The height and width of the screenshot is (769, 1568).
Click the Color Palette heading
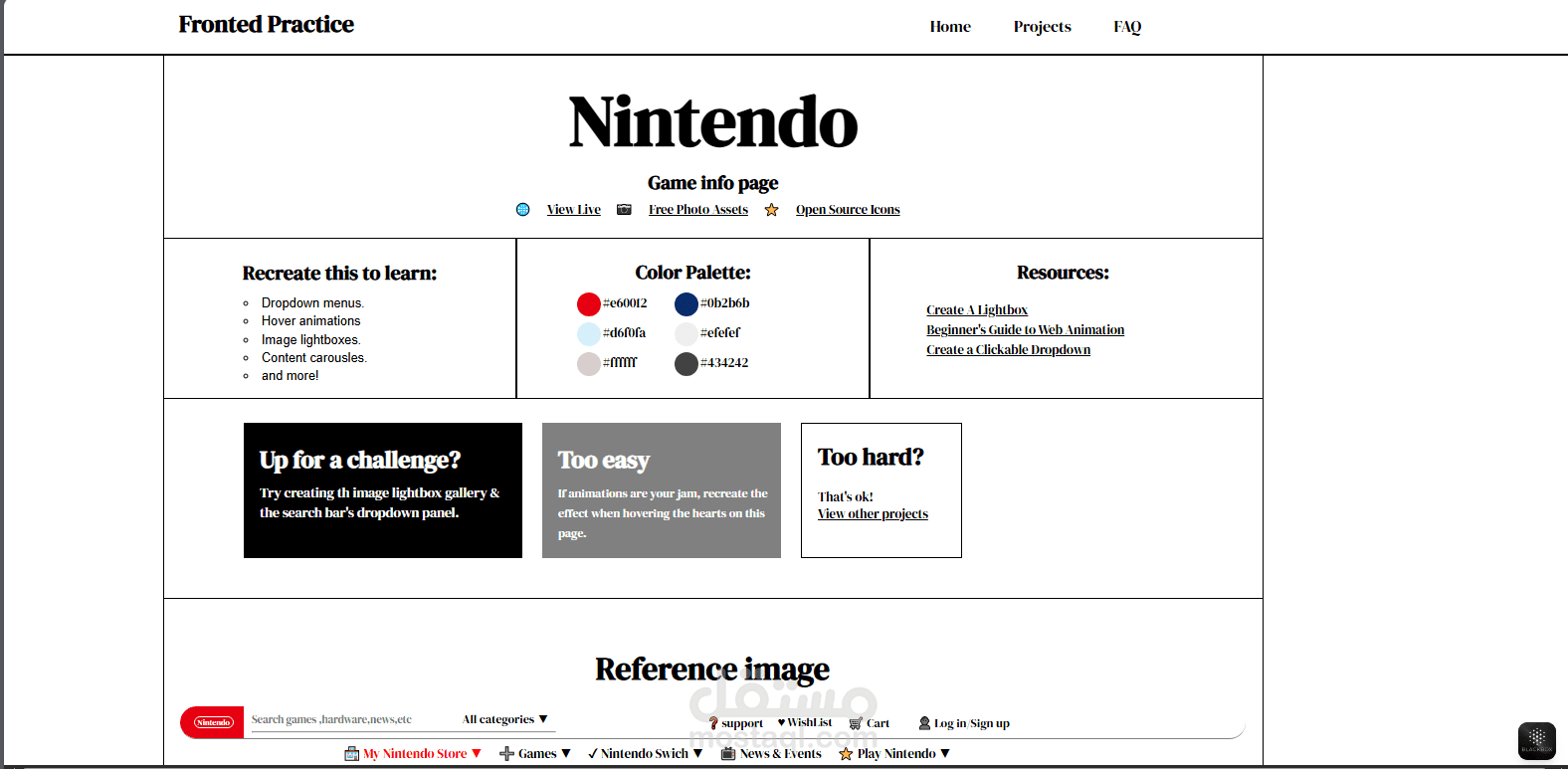693,273
